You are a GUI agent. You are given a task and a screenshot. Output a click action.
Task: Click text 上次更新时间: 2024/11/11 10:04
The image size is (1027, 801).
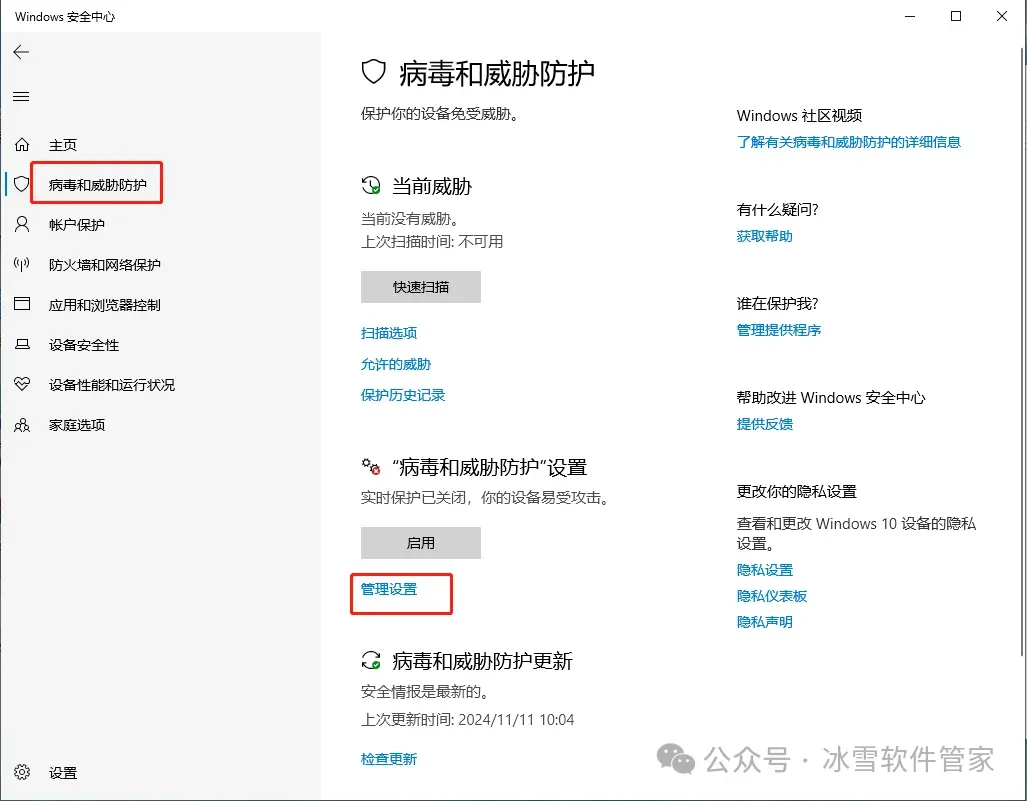click(x=467, y=720)
